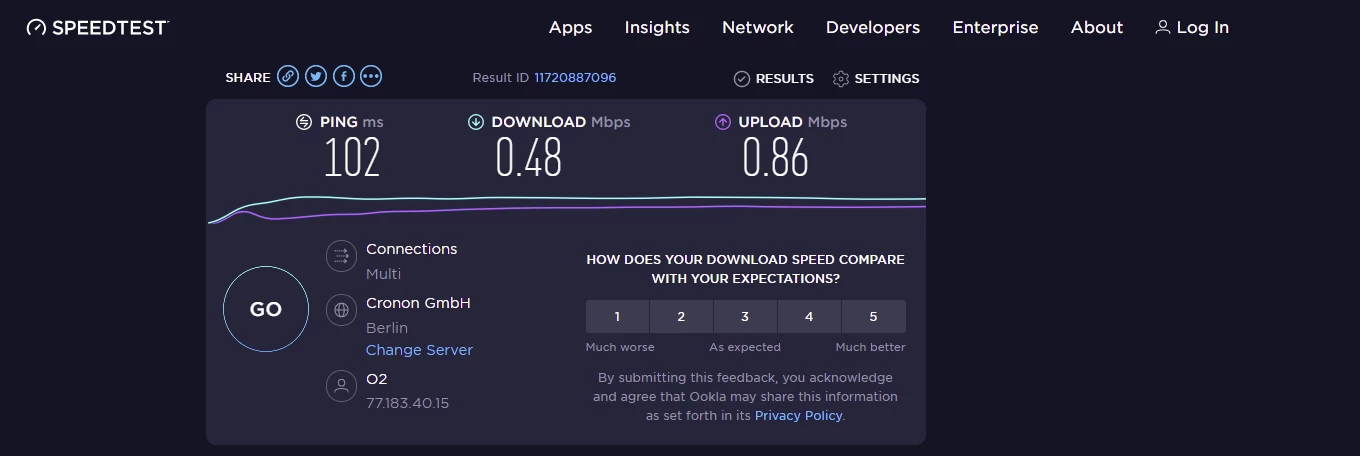Rate download speed as 1
1360x456 pixels.
pyautogui.click(x=617, y=316)
